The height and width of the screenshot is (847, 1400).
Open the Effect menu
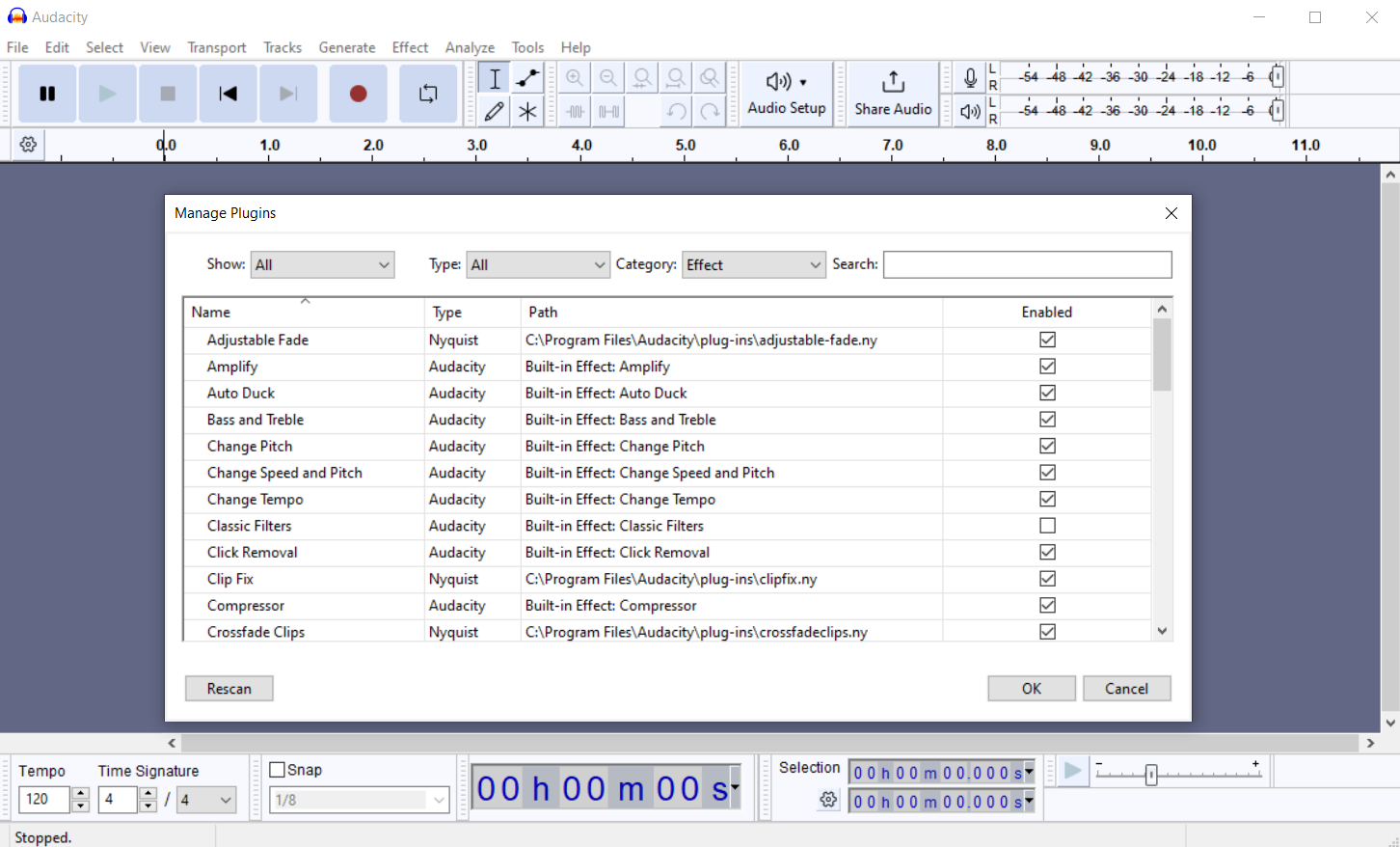(410, 47)
